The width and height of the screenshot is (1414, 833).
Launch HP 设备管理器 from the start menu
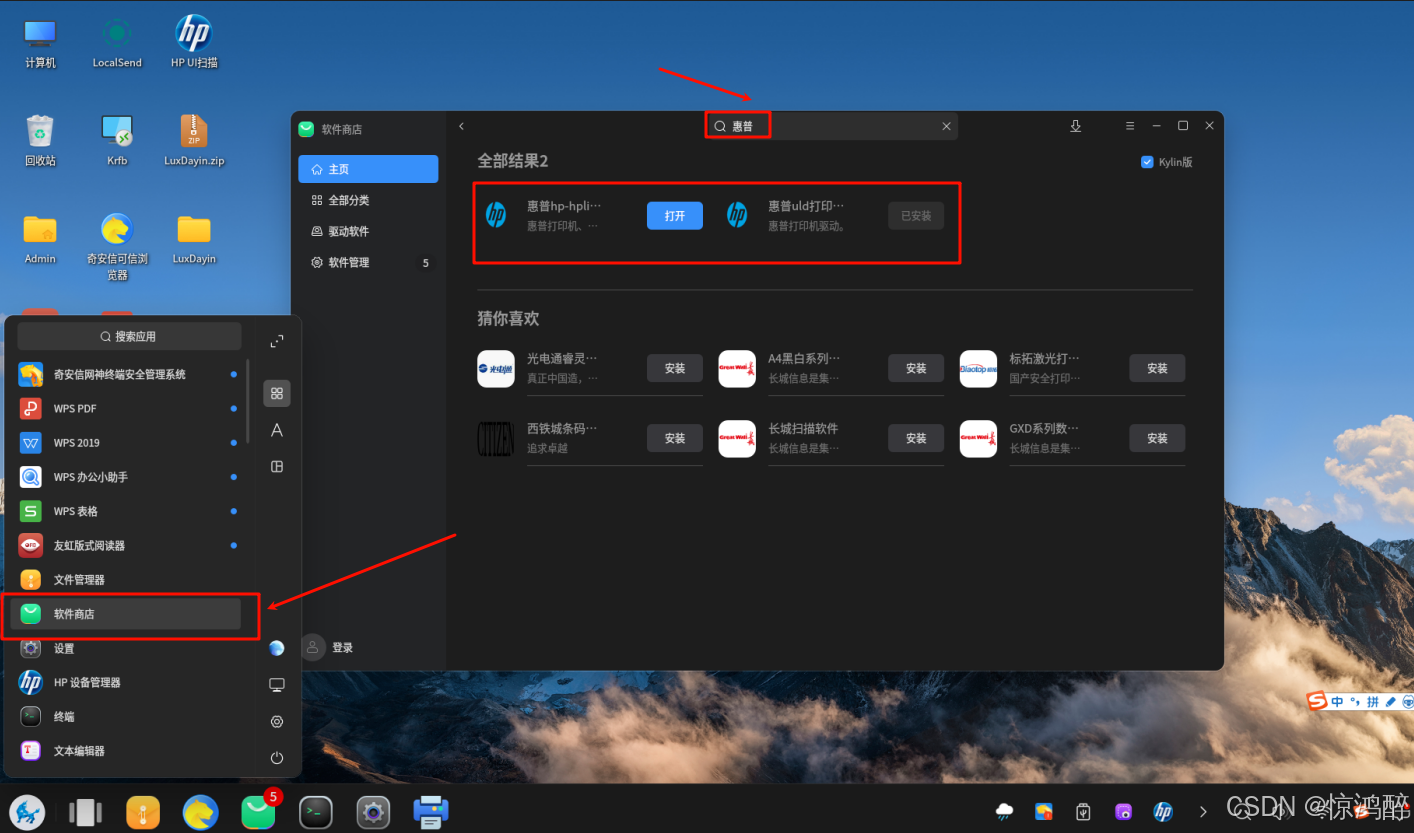point(126,682)
